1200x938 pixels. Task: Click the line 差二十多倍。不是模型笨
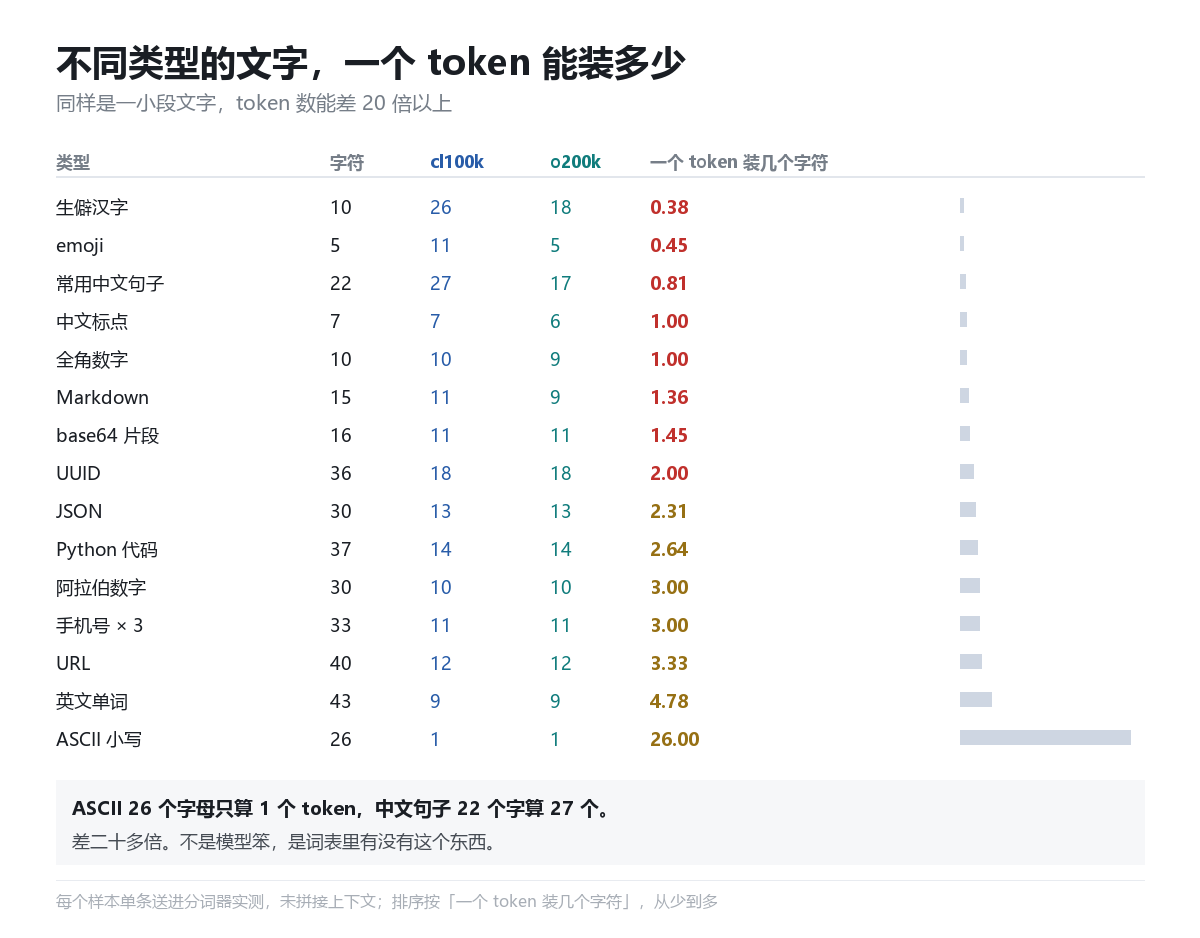(284, 842)
